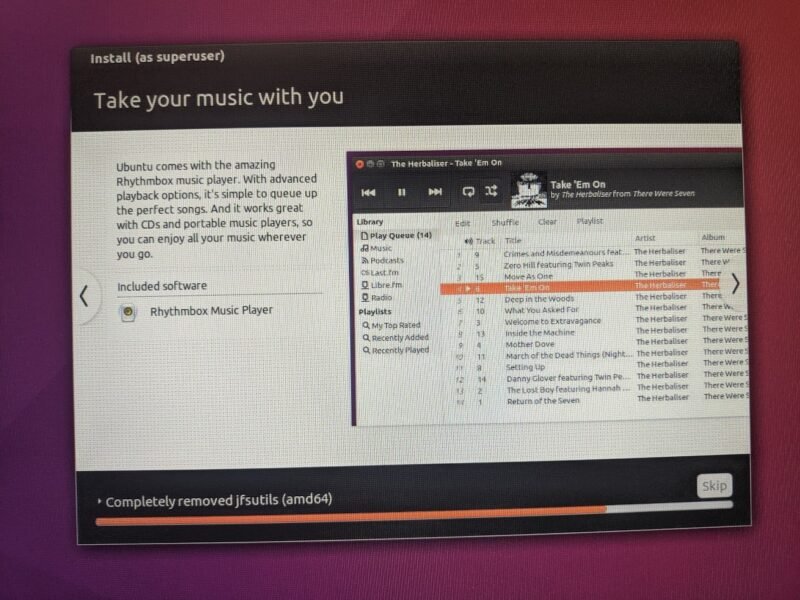This screenshot has height=600, width=800.
Task: Select Last.fm in the Library sidebar
Action: click(384, 272)
